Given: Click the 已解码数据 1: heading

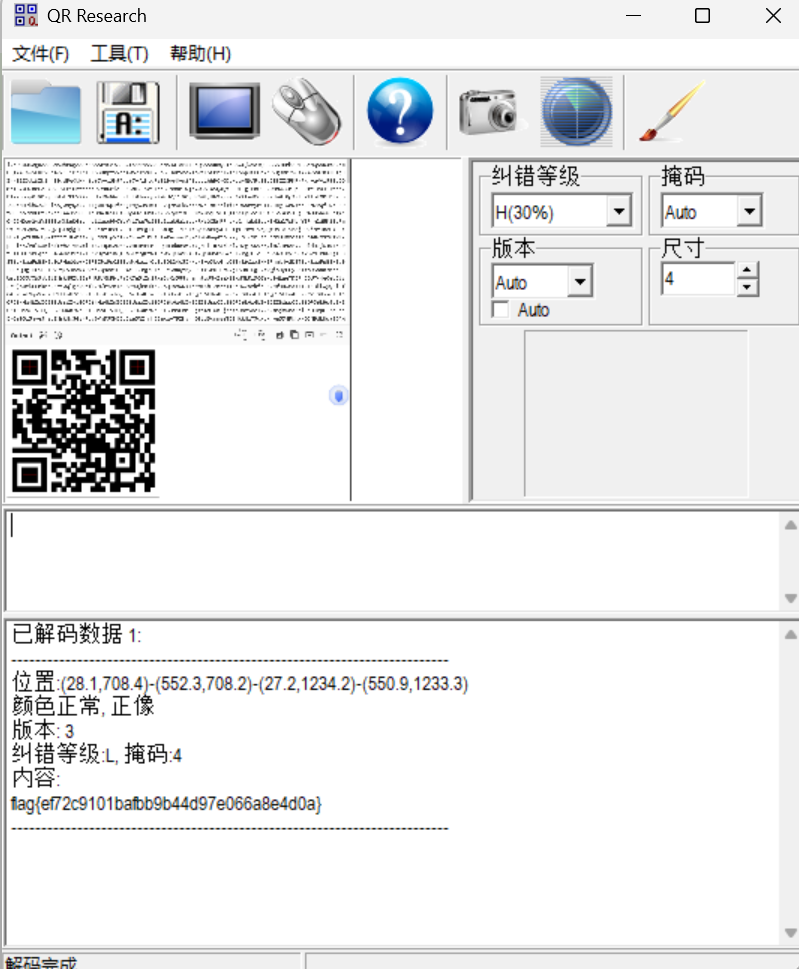Looking at the screenshot, I should [77, 634].
